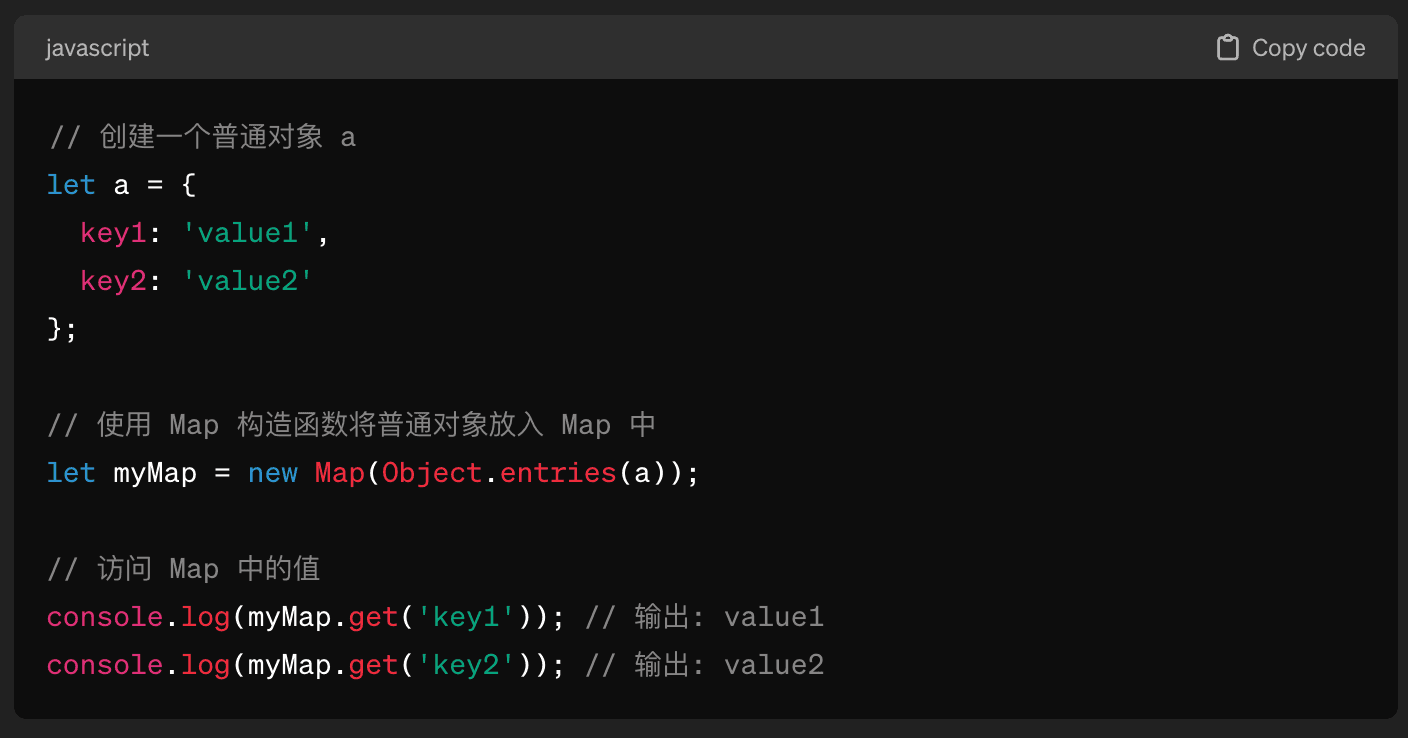The image size is (1408, 738).
Task: Click the clipboard icon beside Copy code
Action: pyautogui.click(x=1227, y=48)
